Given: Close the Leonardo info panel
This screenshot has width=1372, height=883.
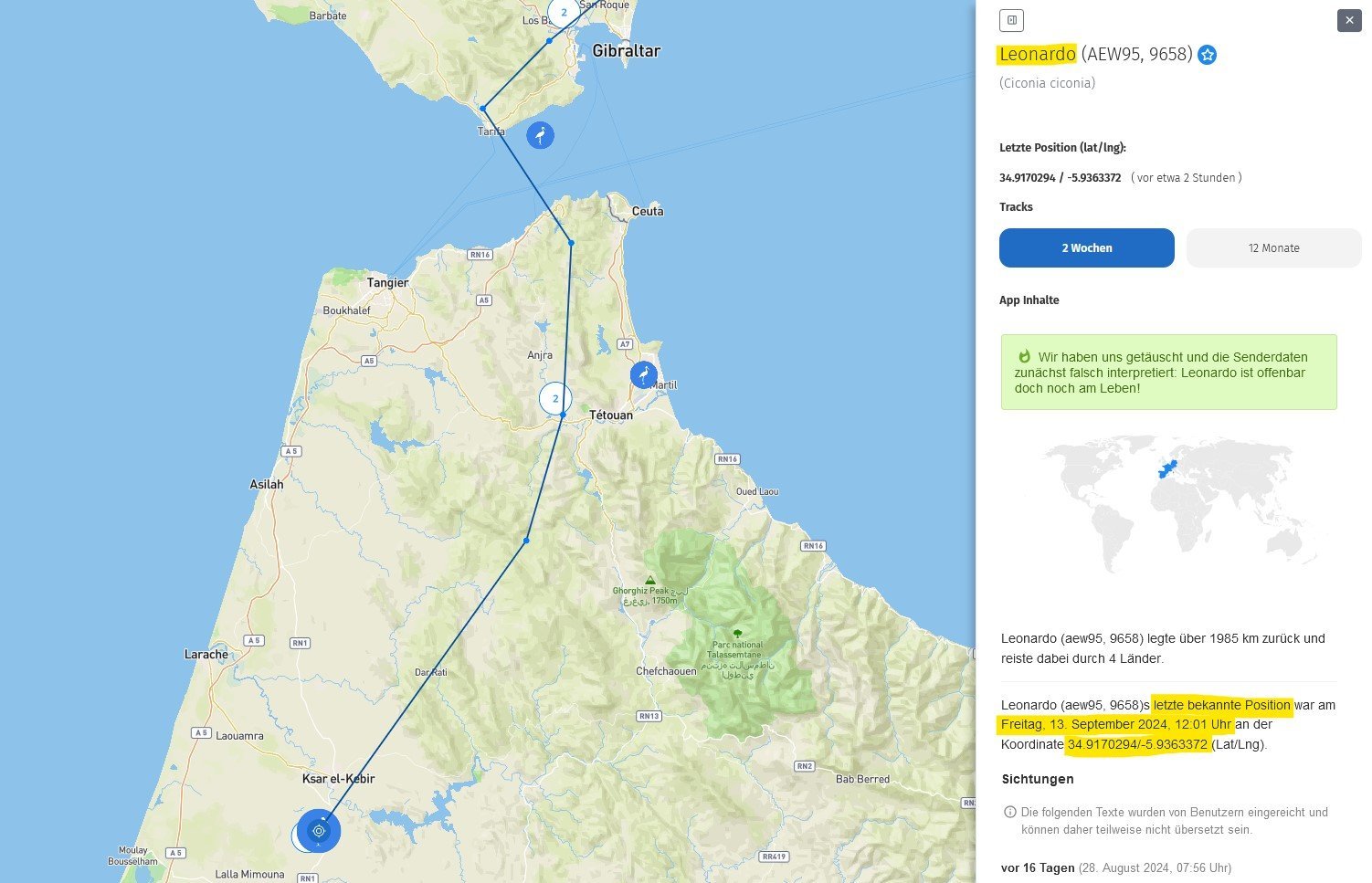Looking at the screenshot, I should [1348, 20].
